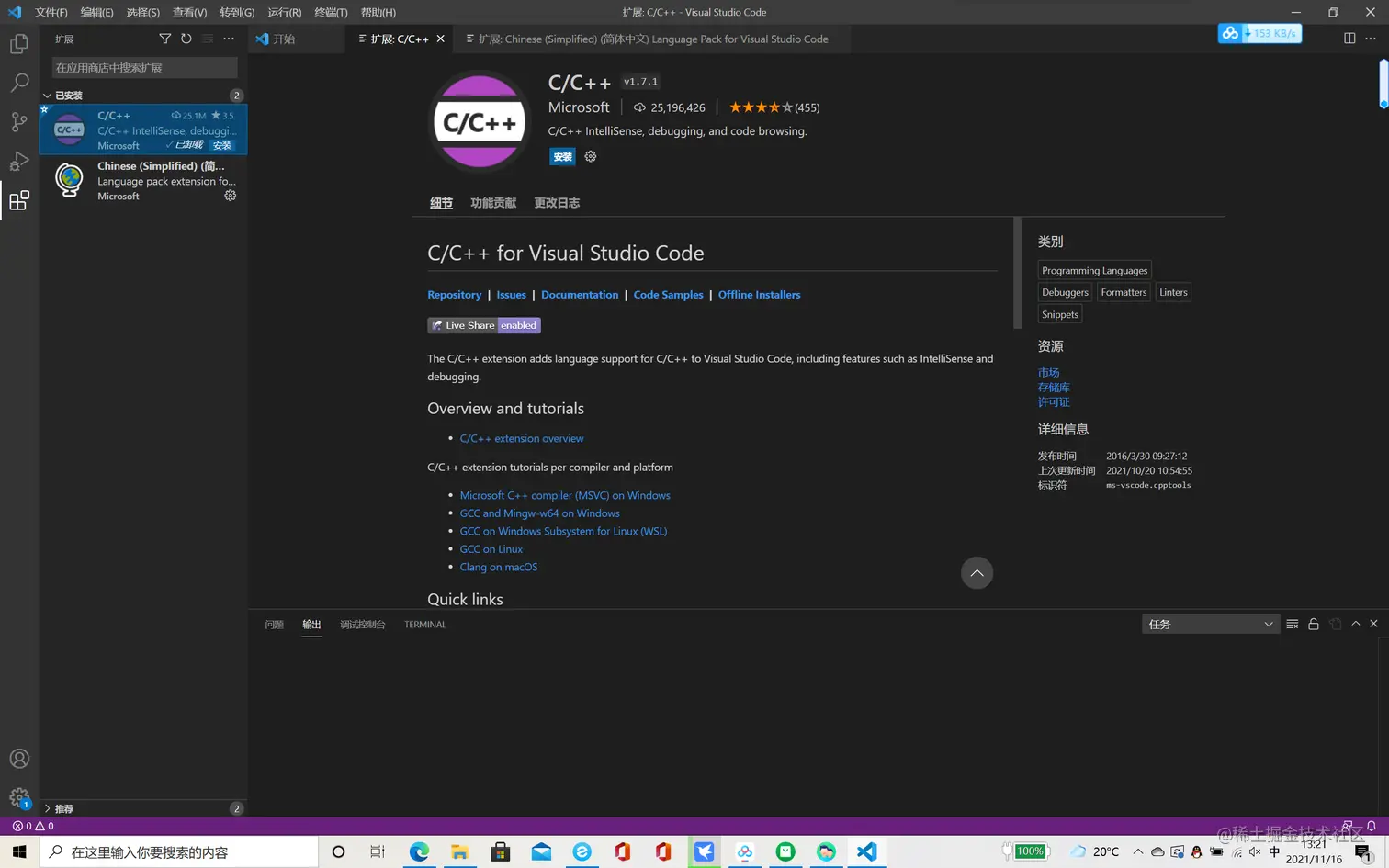Select the 更改日志 tab
This screenshot has width=1389, height=868.
(557, 203)
